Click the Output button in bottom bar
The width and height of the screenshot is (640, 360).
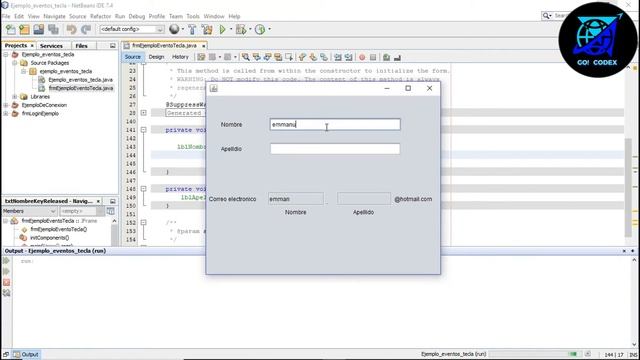tap(26, 354)
